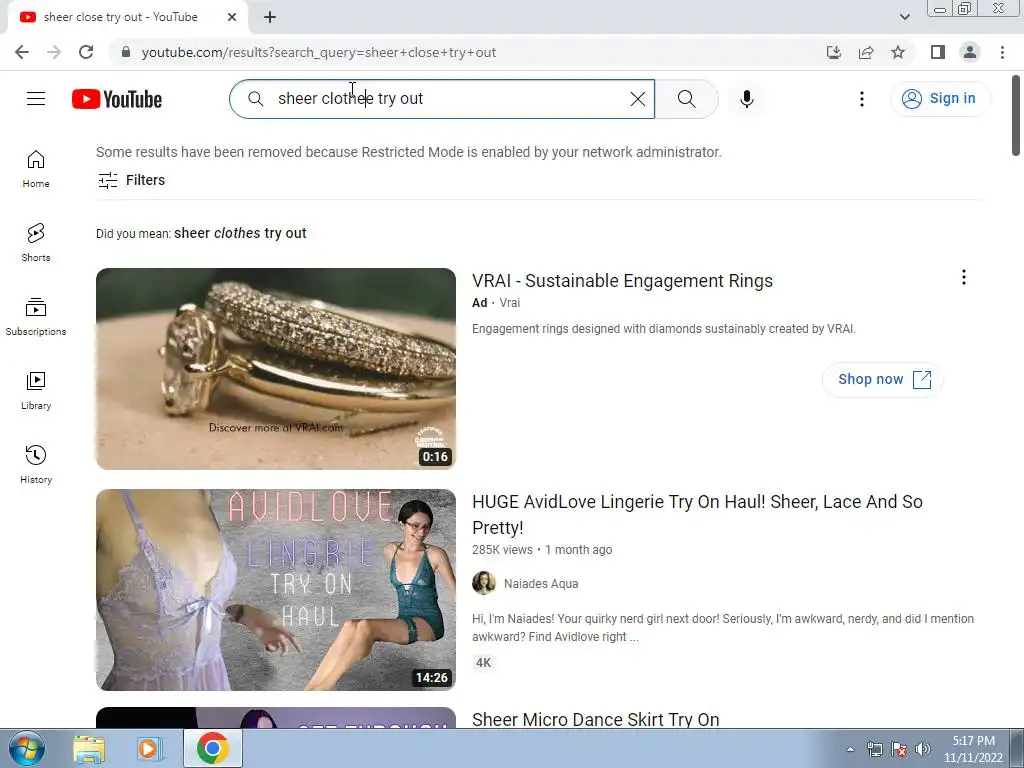
Task: Open the VRAI Sustainable Engagement Rings title
Action: [x=622, y=281]
